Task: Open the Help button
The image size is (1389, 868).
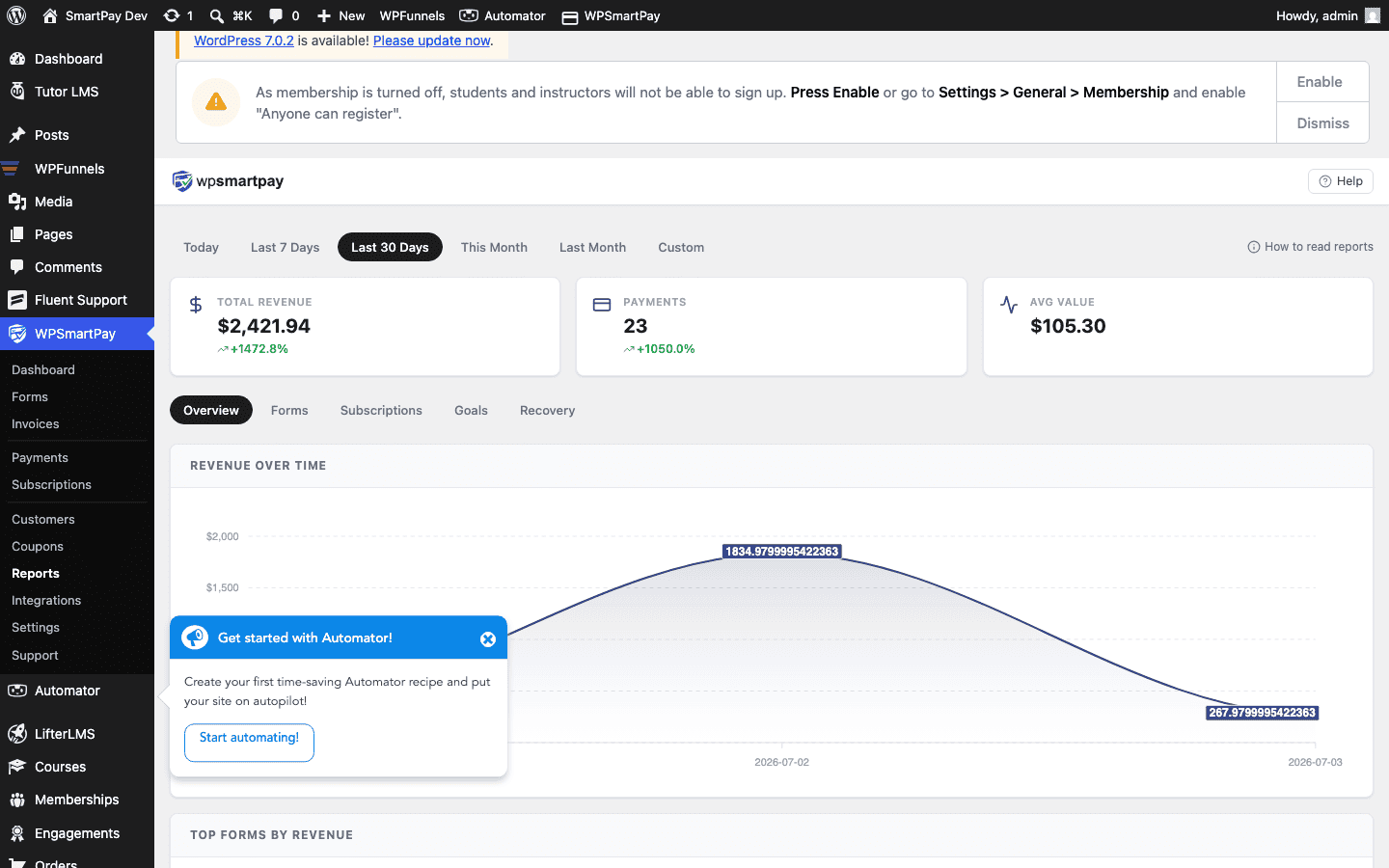Action: [1341, 181]
